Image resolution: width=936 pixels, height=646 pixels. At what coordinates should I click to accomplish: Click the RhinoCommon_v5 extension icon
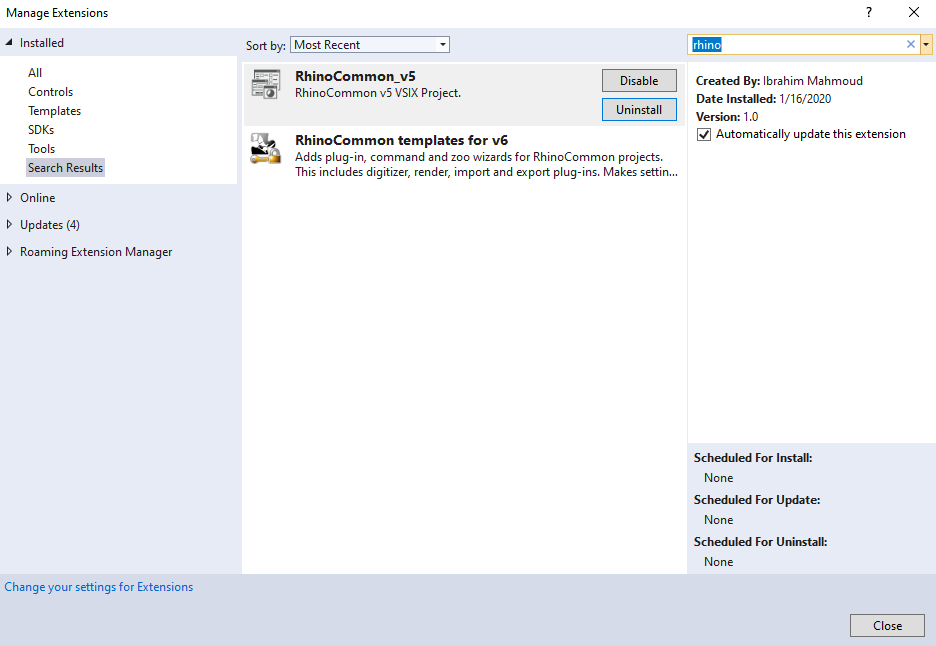coord(266,84)
